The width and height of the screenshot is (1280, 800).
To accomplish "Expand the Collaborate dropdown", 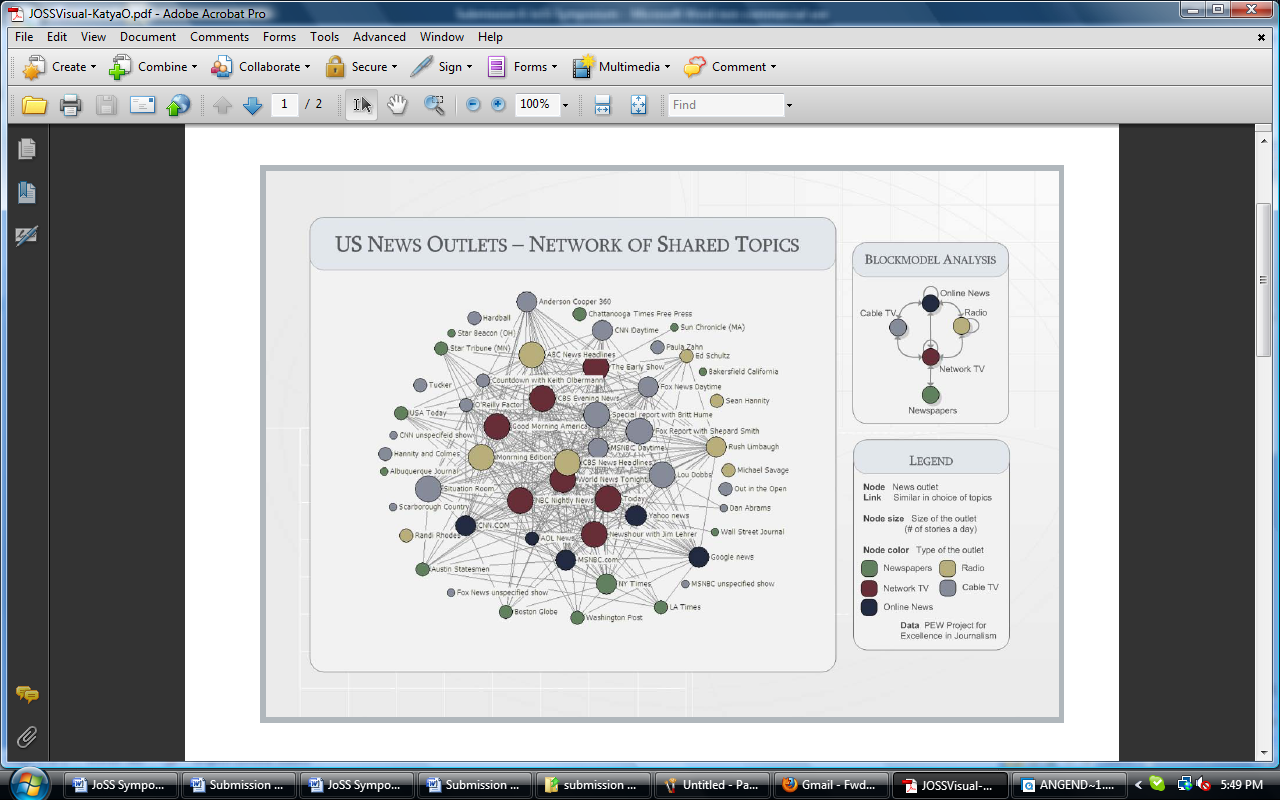I will [307, 67].
